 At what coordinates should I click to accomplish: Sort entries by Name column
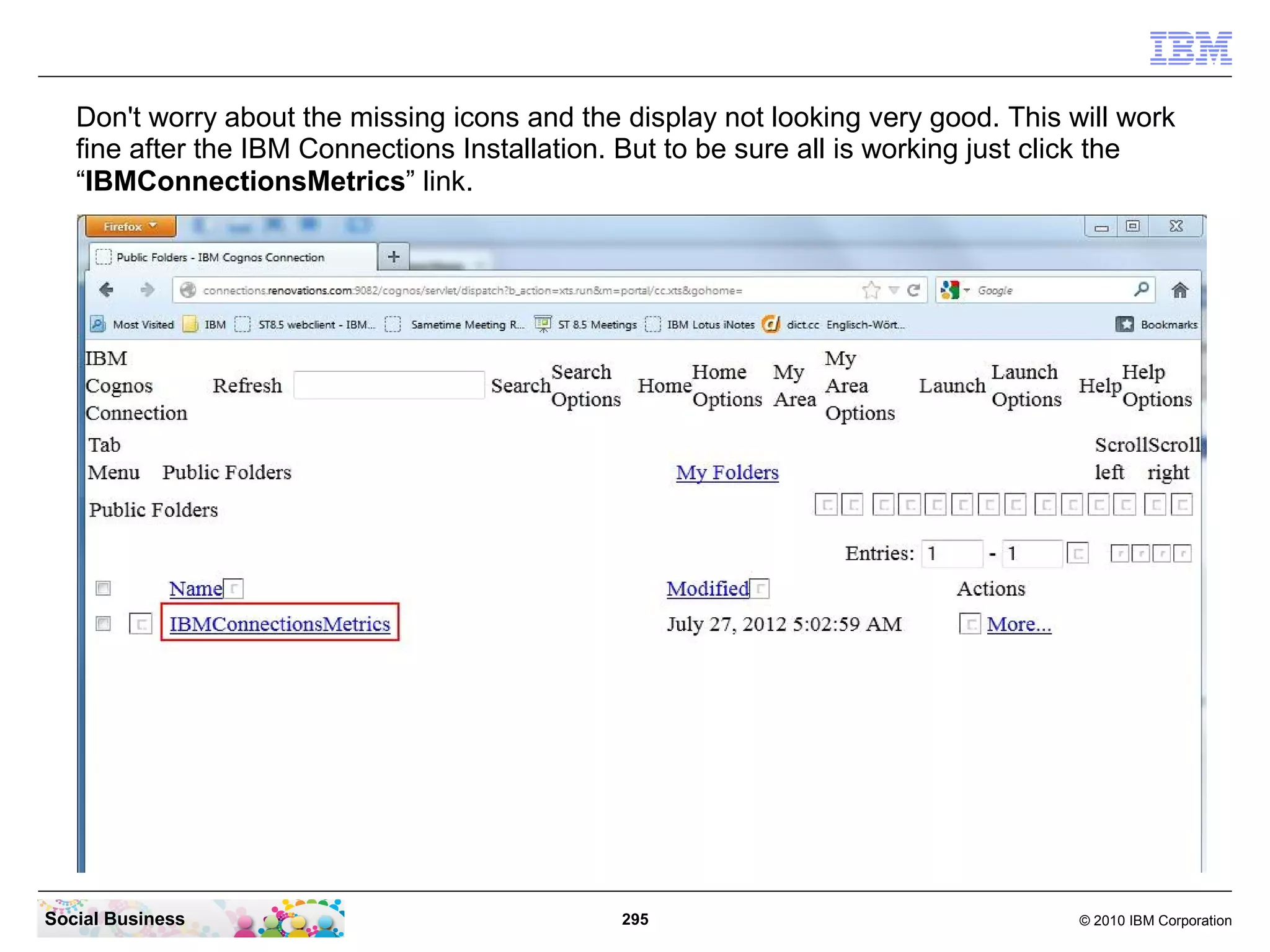(x=196, y=588)
